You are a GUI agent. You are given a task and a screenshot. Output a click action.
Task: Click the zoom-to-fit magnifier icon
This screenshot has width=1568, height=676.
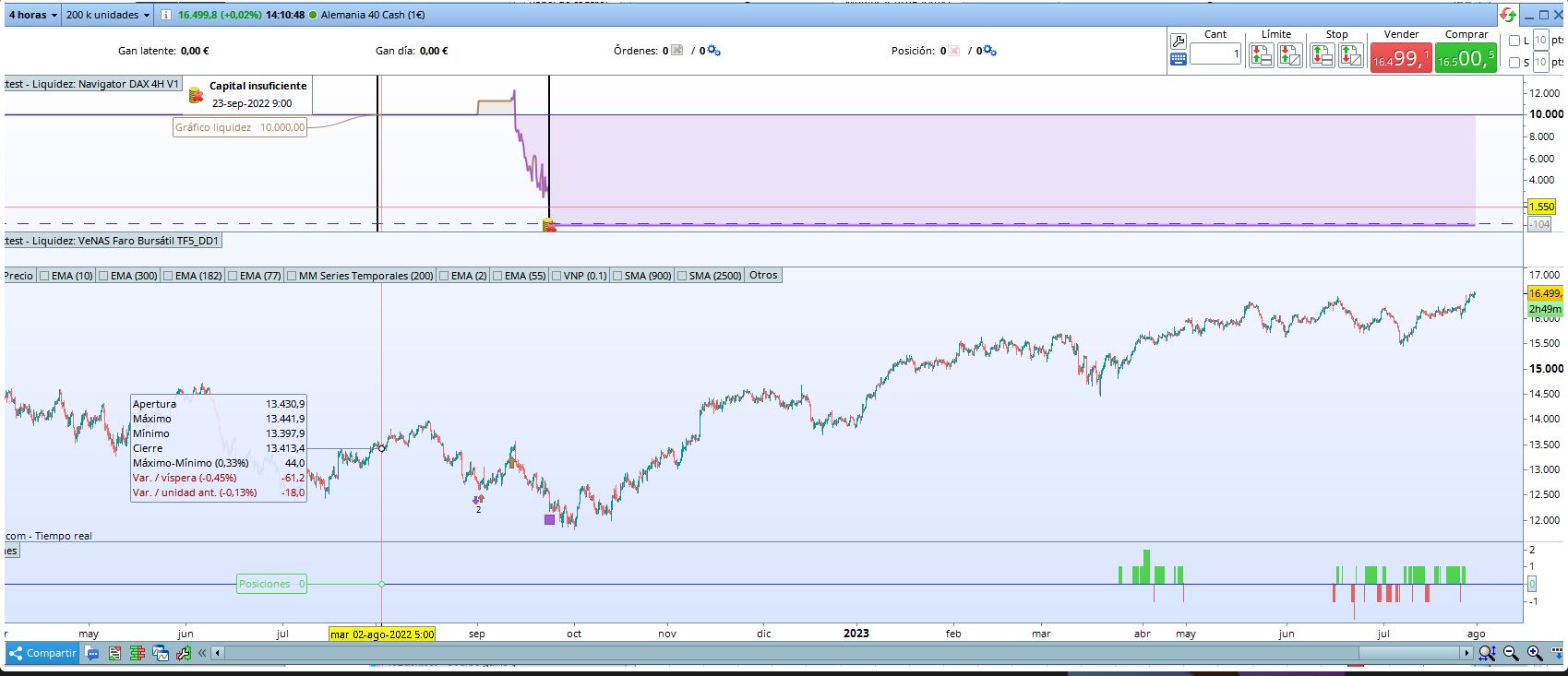1487,653
